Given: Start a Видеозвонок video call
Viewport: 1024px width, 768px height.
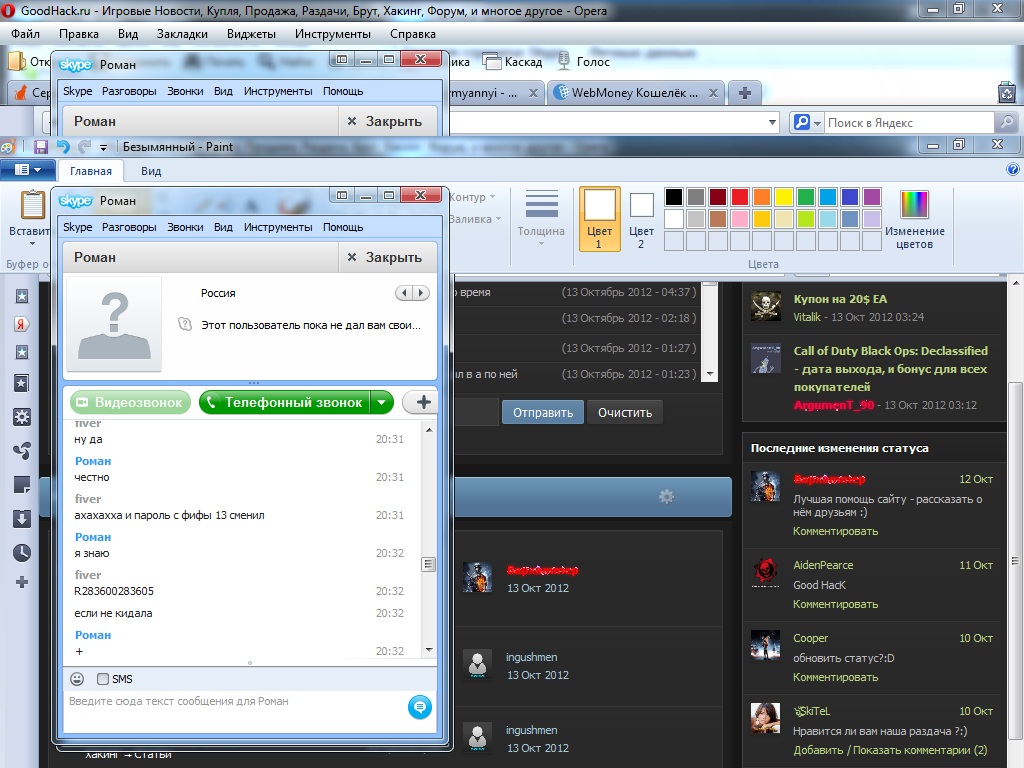Looking at the screenshot, I should tap(131, 402).
